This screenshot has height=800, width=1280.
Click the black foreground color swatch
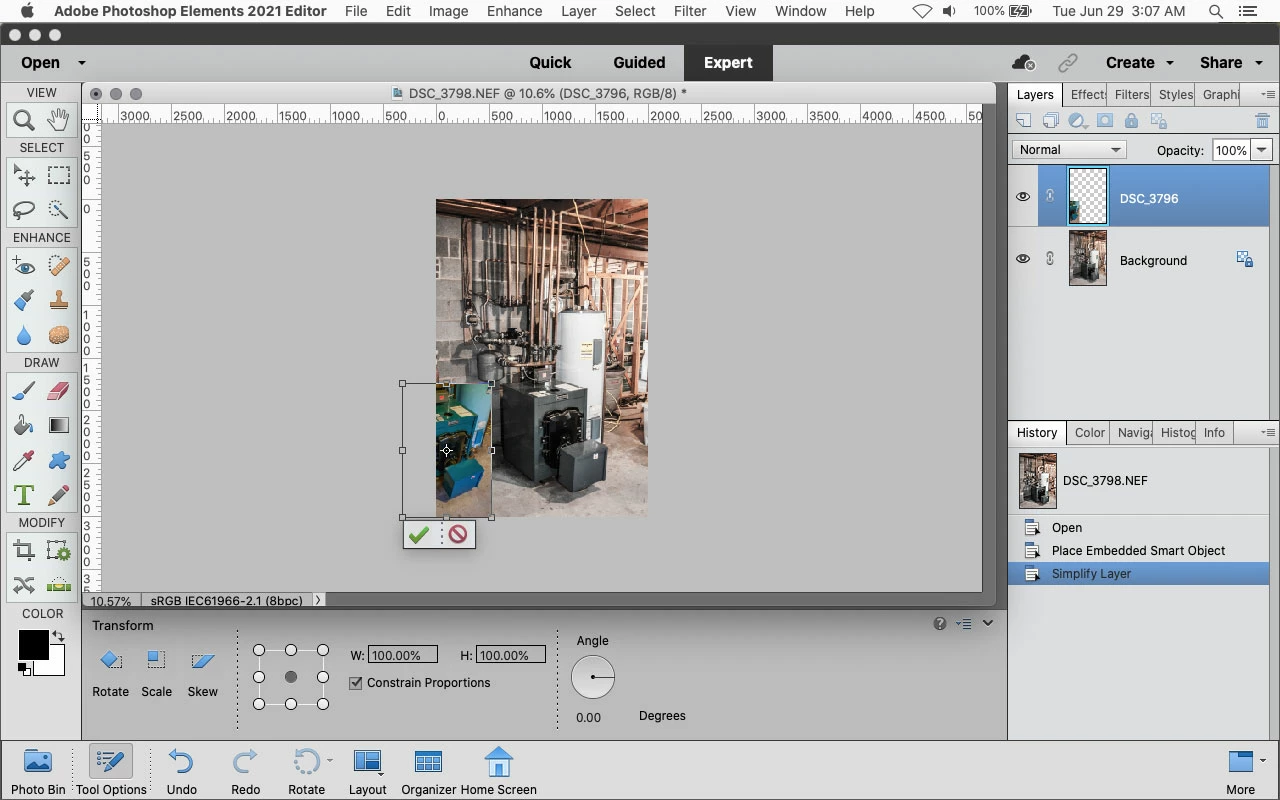(32, 645)
